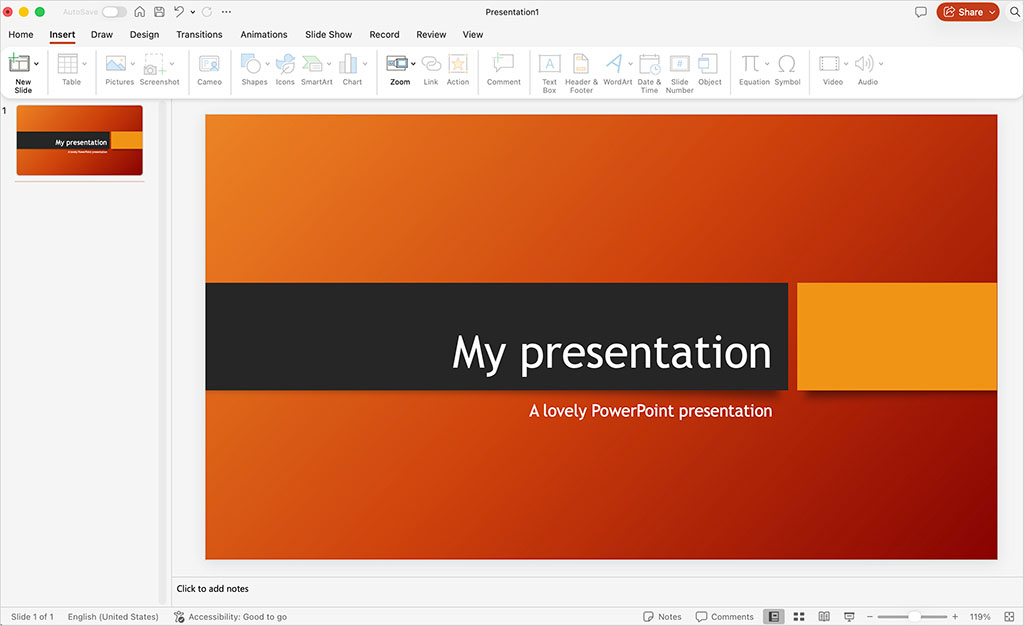
Task: Expand the Zoom tool dropdown arrow
Action: pyautogui.click(x=413, y=64)
